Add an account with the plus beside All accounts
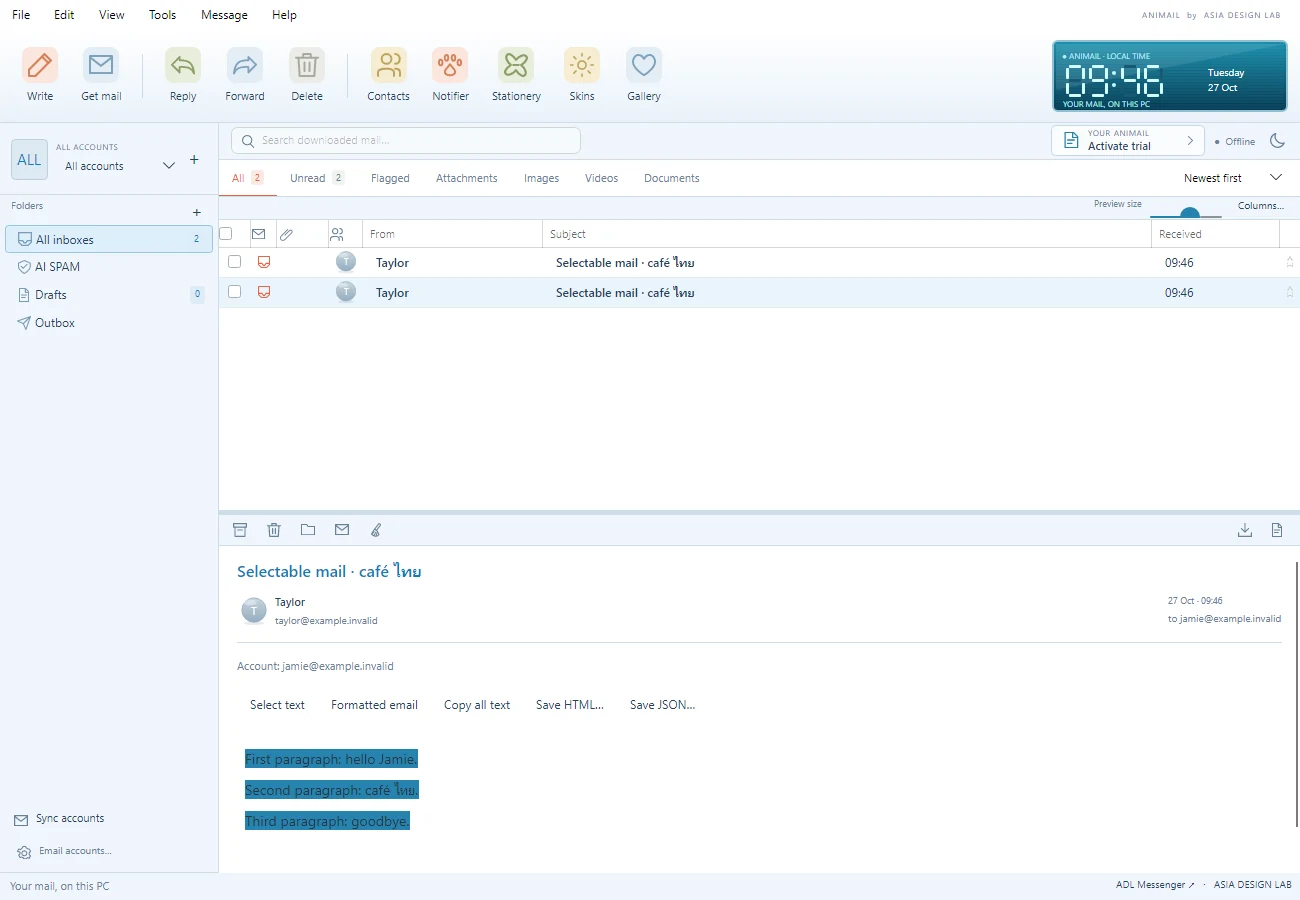The height and width of the screenshot is (900, 1300). click(x=194, y=160)
